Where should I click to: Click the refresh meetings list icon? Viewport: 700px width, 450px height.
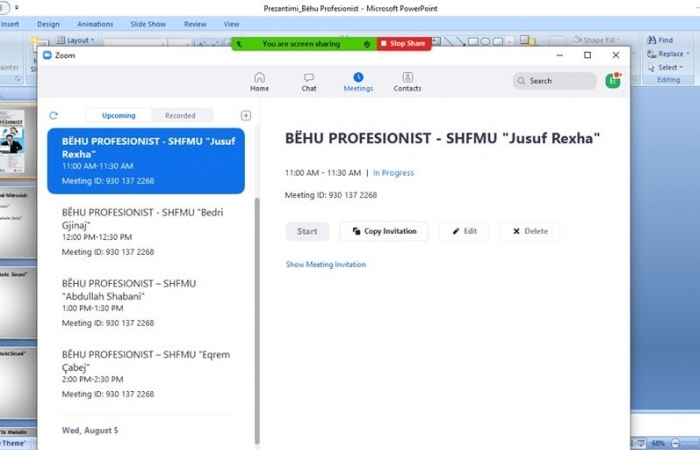tap(54, 116)
